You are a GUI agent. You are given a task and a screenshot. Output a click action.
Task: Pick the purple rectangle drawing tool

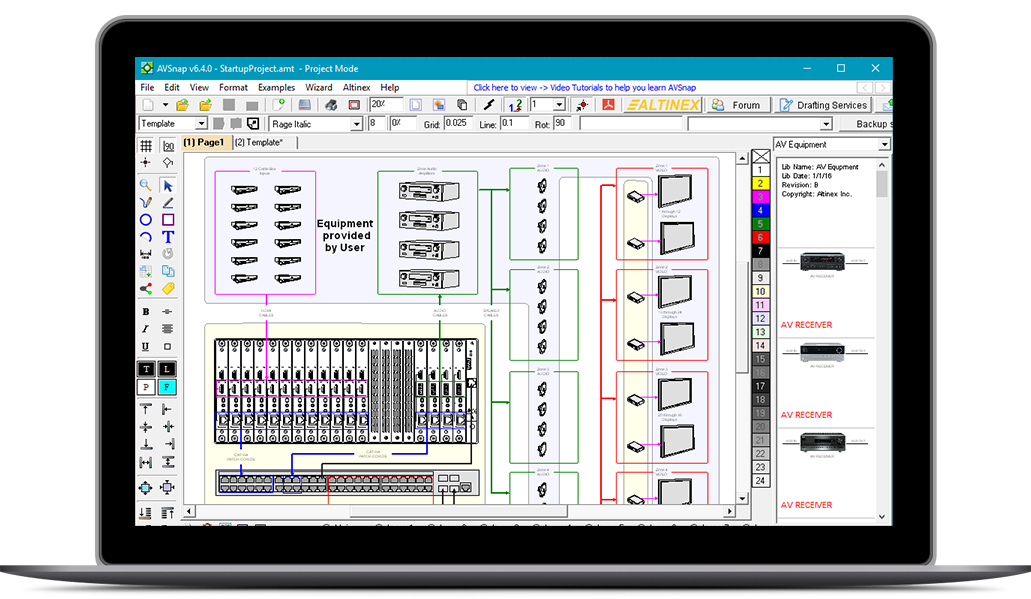pos(168,220)
